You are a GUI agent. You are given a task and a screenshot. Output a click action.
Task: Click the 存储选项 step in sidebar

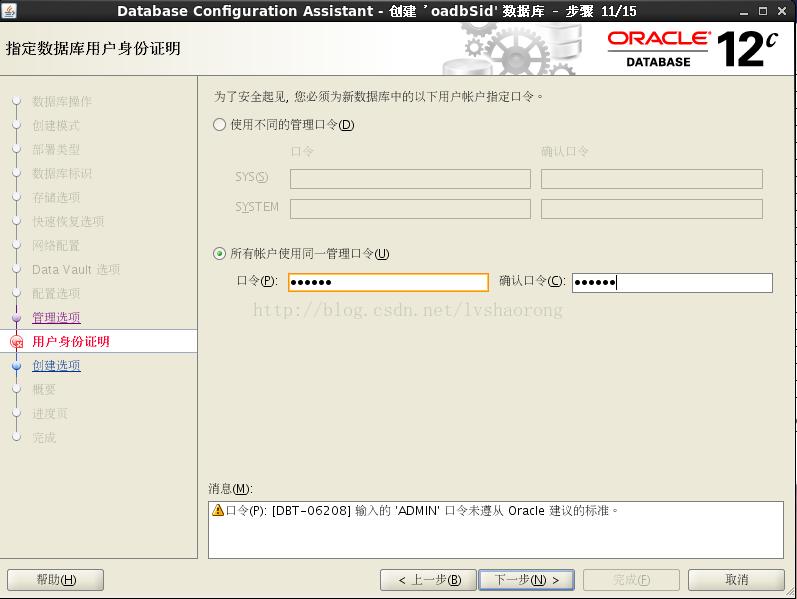tap(56, 197)
